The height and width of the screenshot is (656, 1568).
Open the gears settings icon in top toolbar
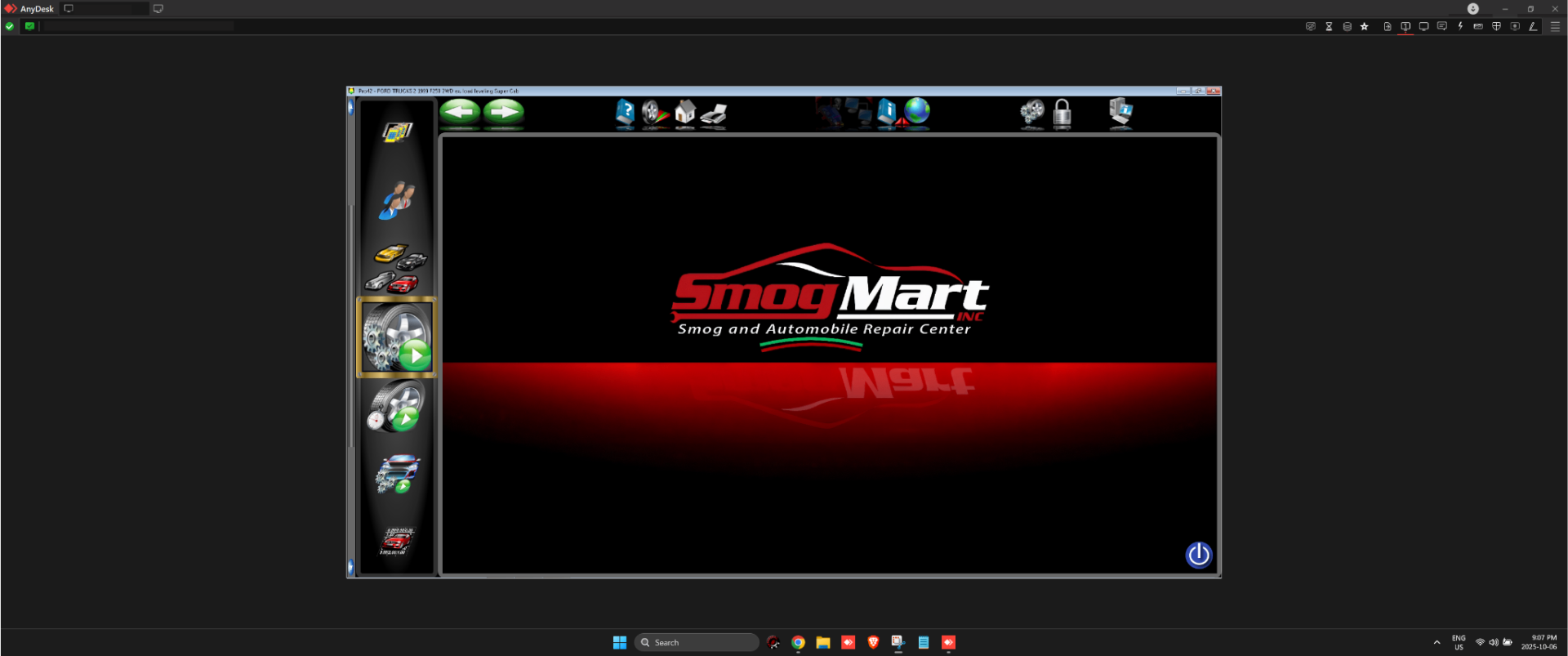(1032, 113)
